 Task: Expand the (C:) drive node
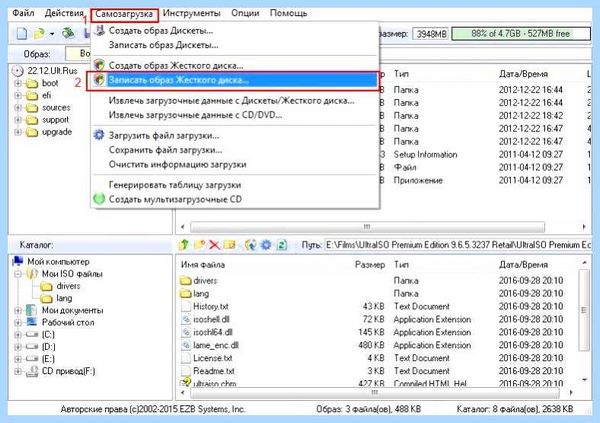[18, 335]
